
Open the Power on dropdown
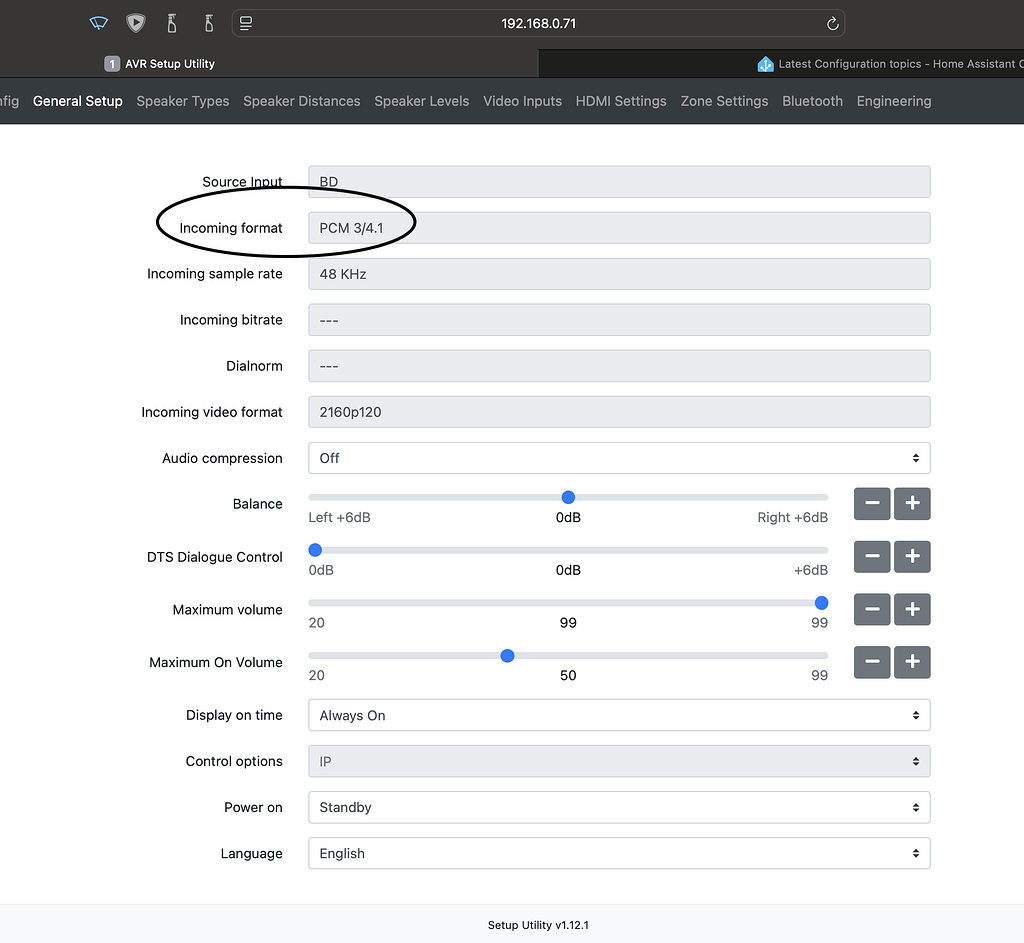[x=618, y=807]
